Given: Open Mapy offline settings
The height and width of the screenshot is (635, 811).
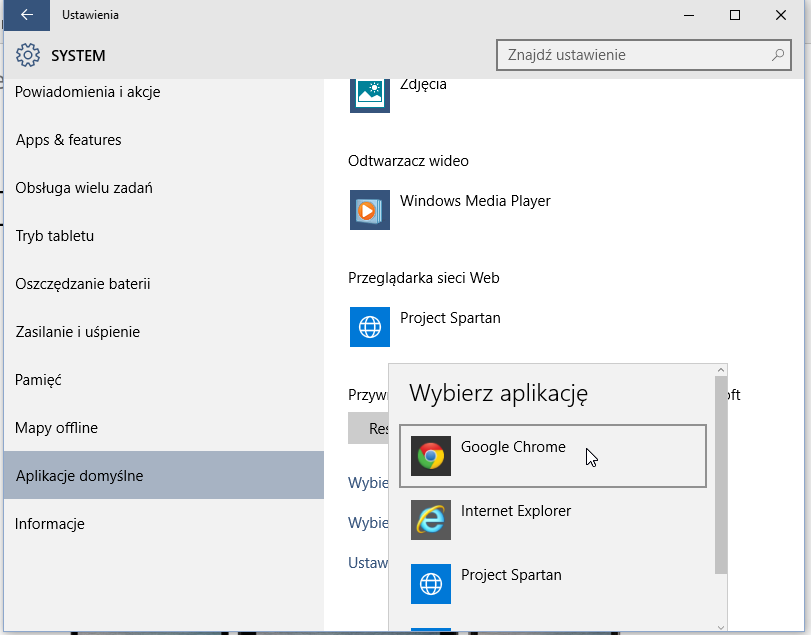Looking at the screenshot, I should (163, 428).
